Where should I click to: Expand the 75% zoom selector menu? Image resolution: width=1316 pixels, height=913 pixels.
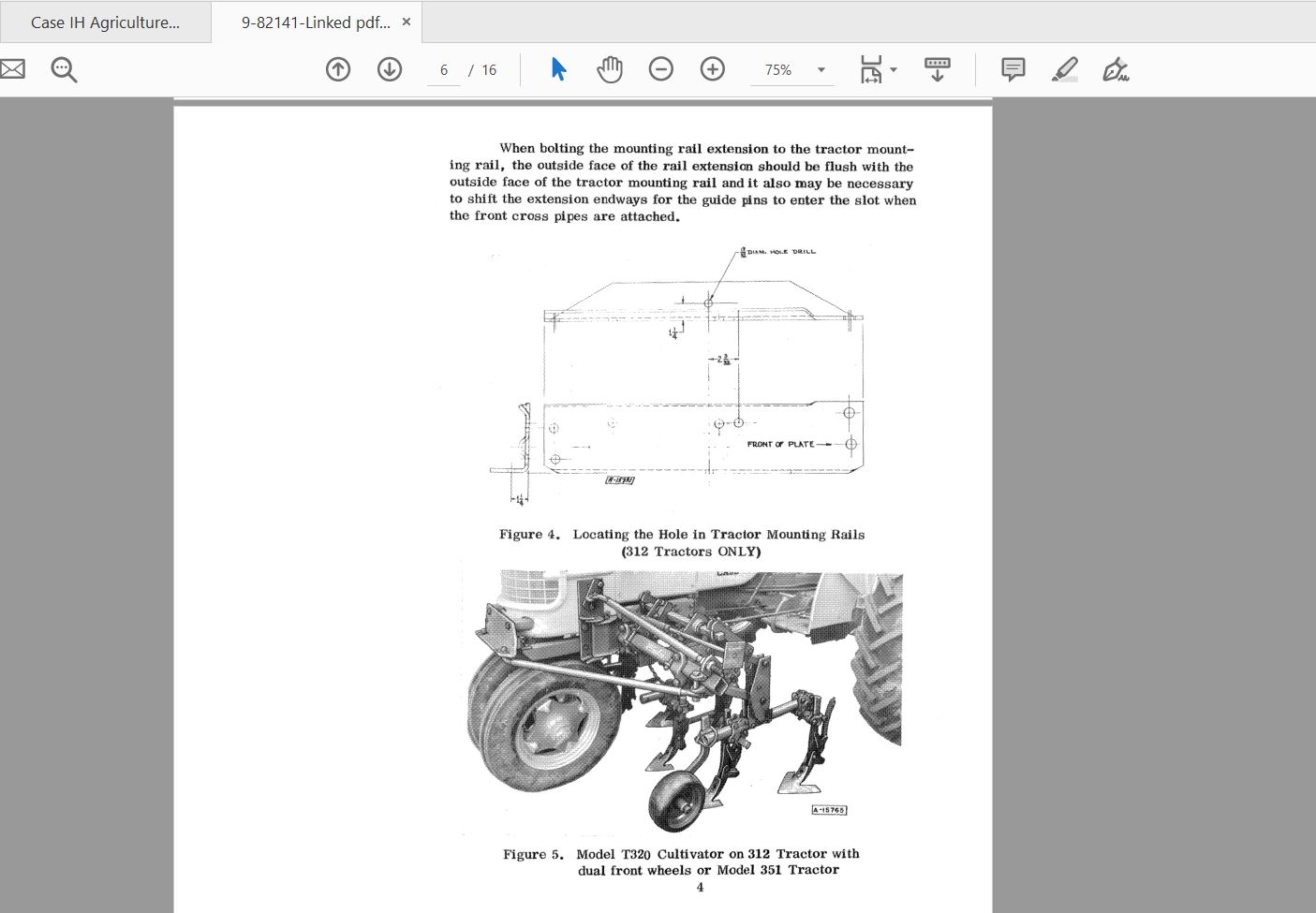click(x=821, y=68)
